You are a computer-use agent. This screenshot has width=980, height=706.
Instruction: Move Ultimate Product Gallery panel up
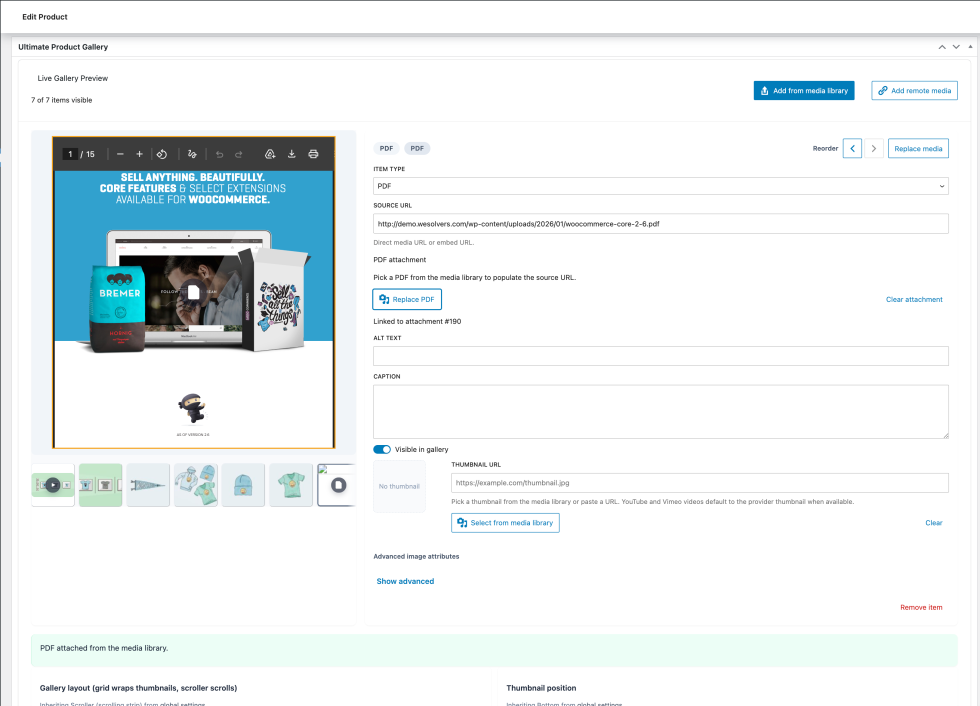click(942, 47)
